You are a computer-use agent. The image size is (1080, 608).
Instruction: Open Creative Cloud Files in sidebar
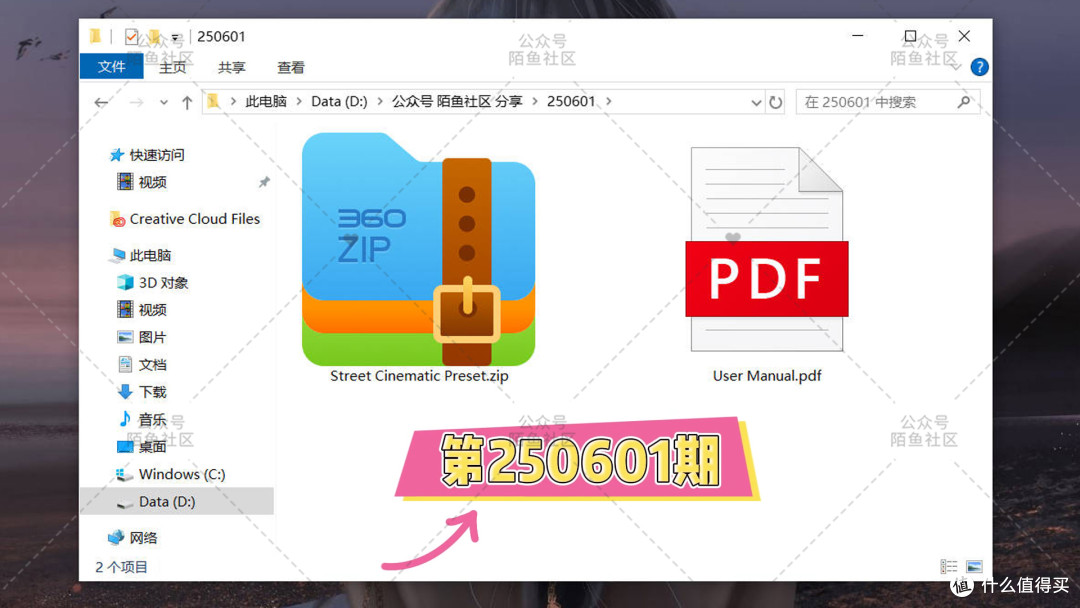[x=195, y=219]
